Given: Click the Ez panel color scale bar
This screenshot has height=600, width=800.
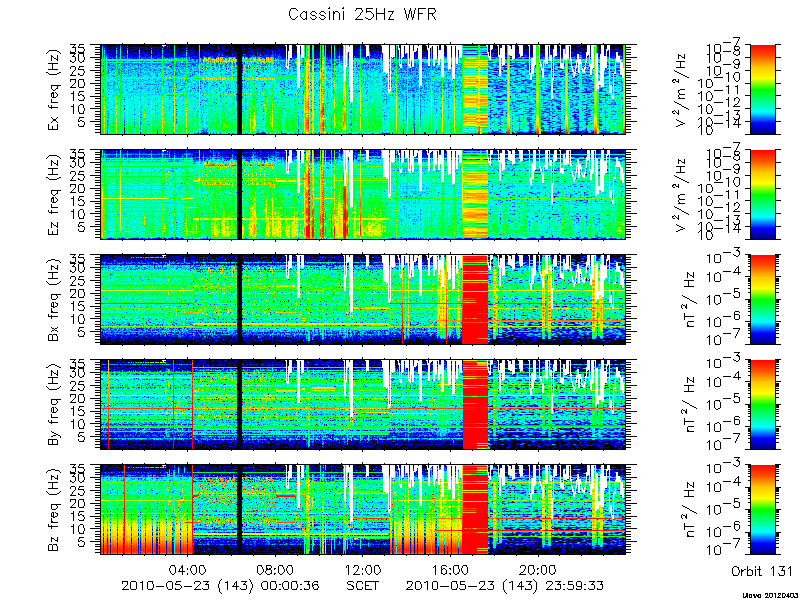Looking at the screenshot, I should click(763, 194).
